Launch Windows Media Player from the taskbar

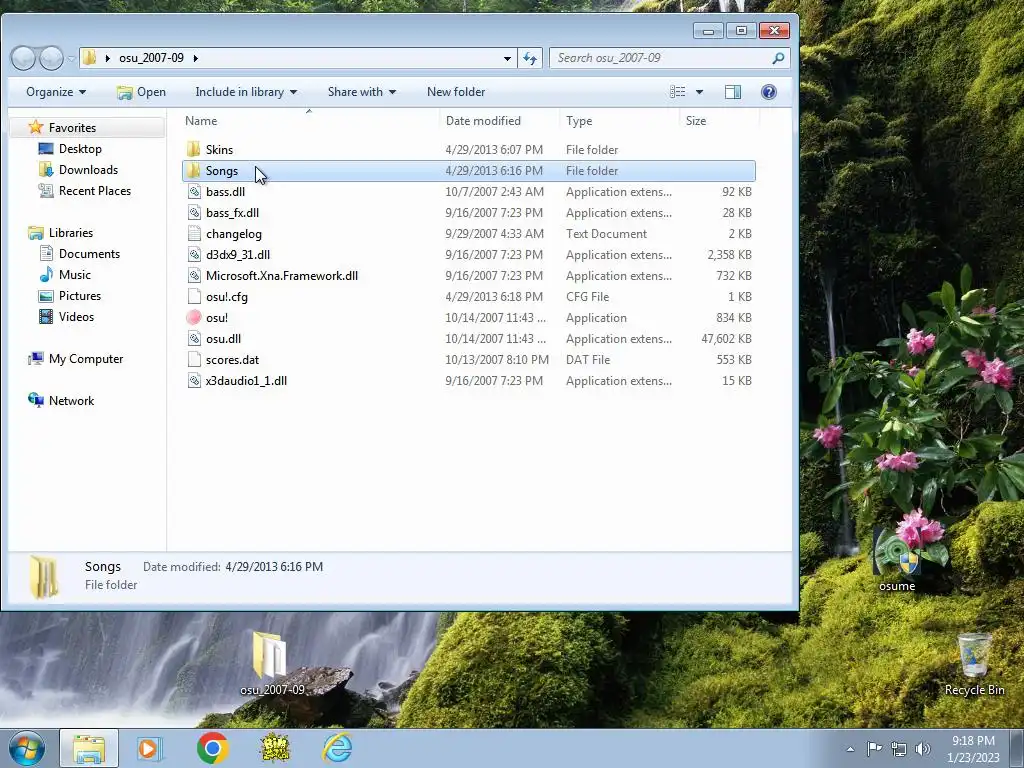tap(149, 748)
